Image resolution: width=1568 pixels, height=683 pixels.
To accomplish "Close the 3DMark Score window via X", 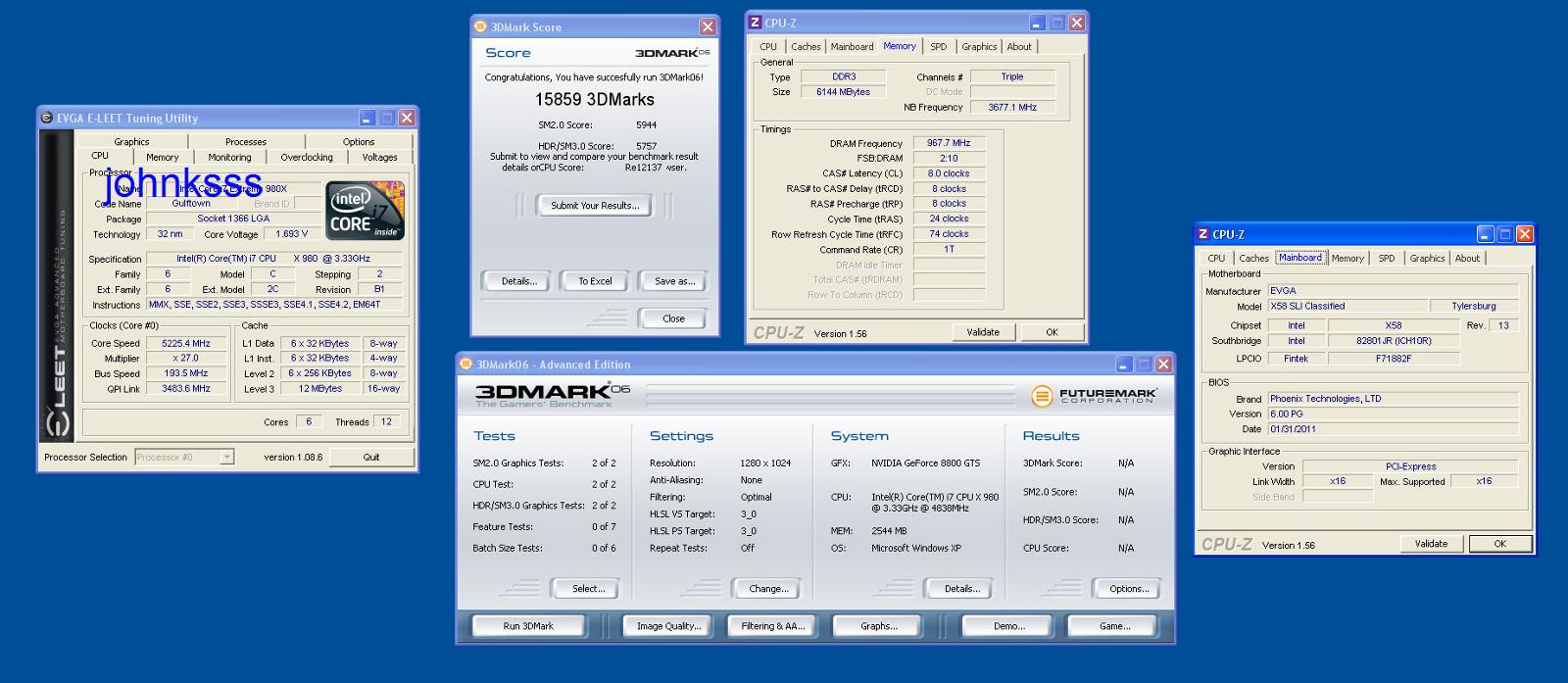I will coord(708,26).
